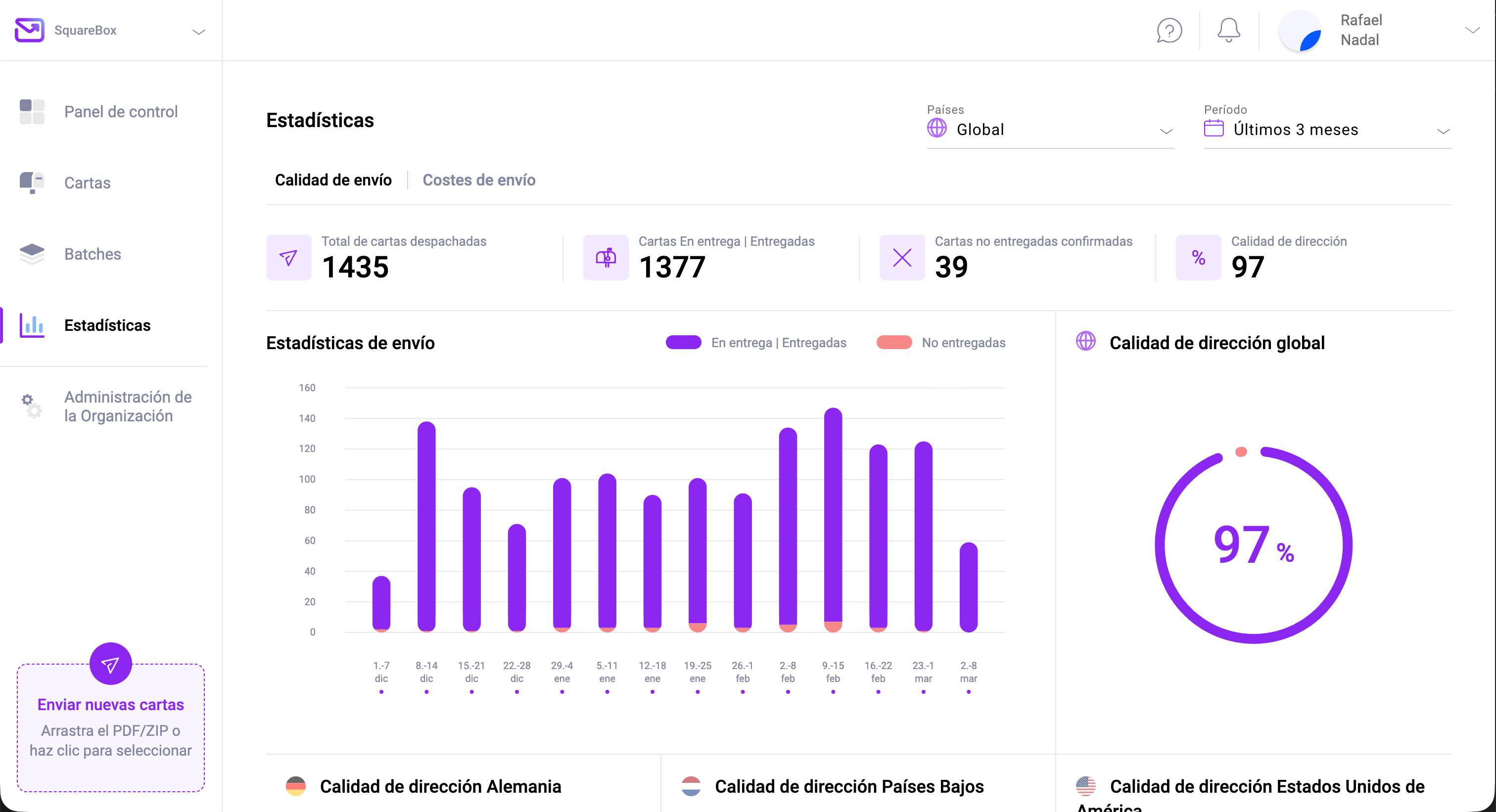Expand the Rafael Nadal user menu

click(x=1472, y=30)
